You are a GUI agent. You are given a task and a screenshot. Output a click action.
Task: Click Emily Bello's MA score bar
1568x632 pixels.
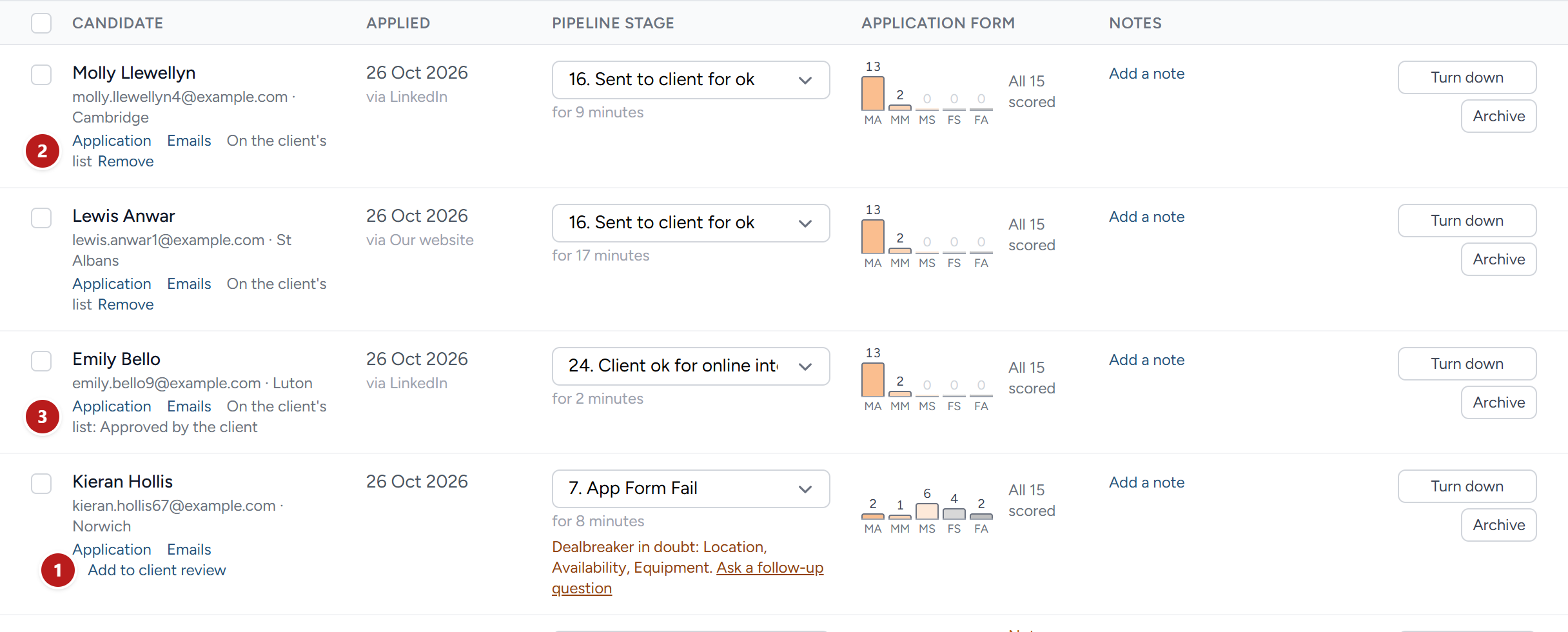point(873,380)
